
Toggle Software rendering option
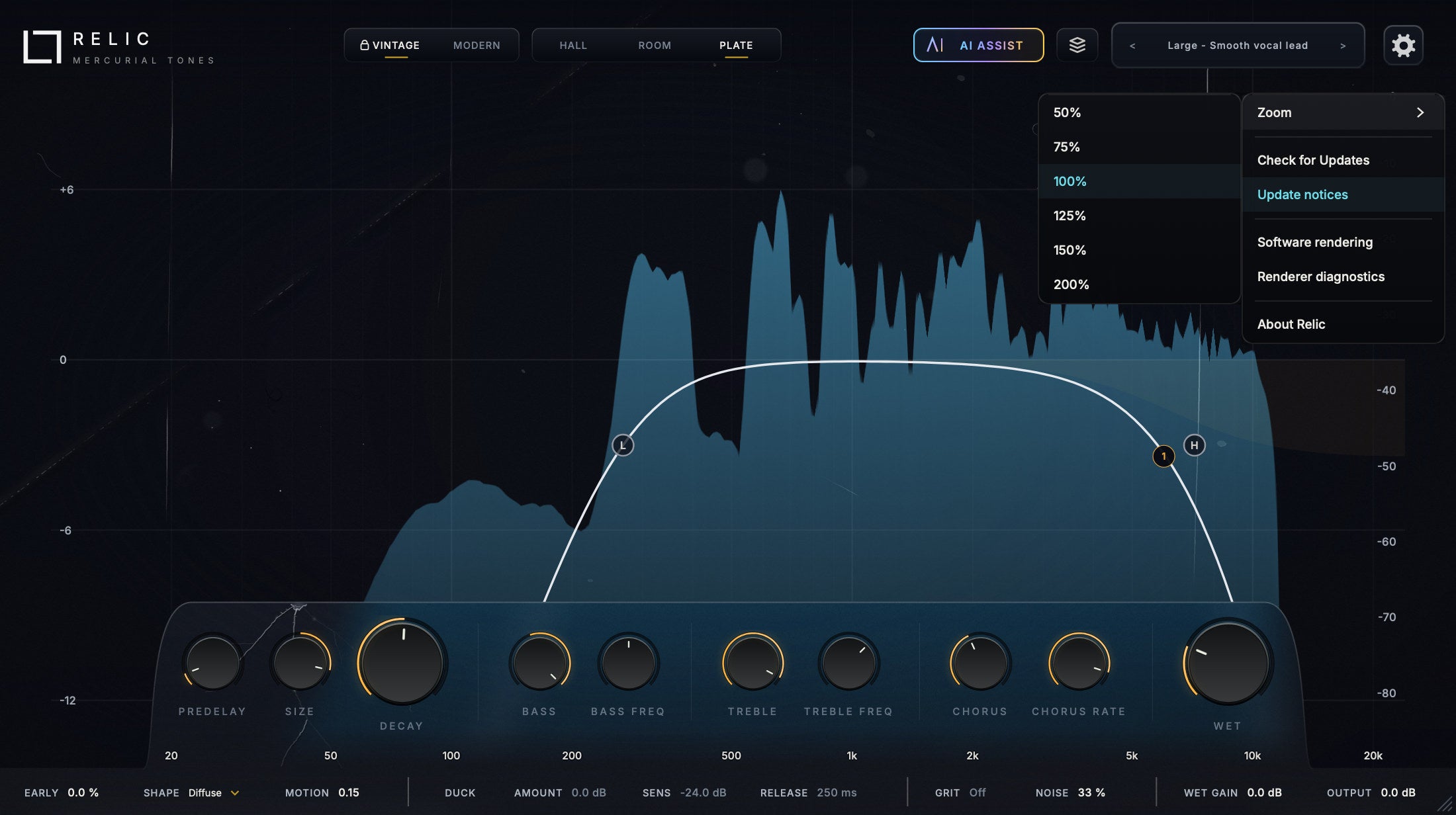click(1343, 242)
